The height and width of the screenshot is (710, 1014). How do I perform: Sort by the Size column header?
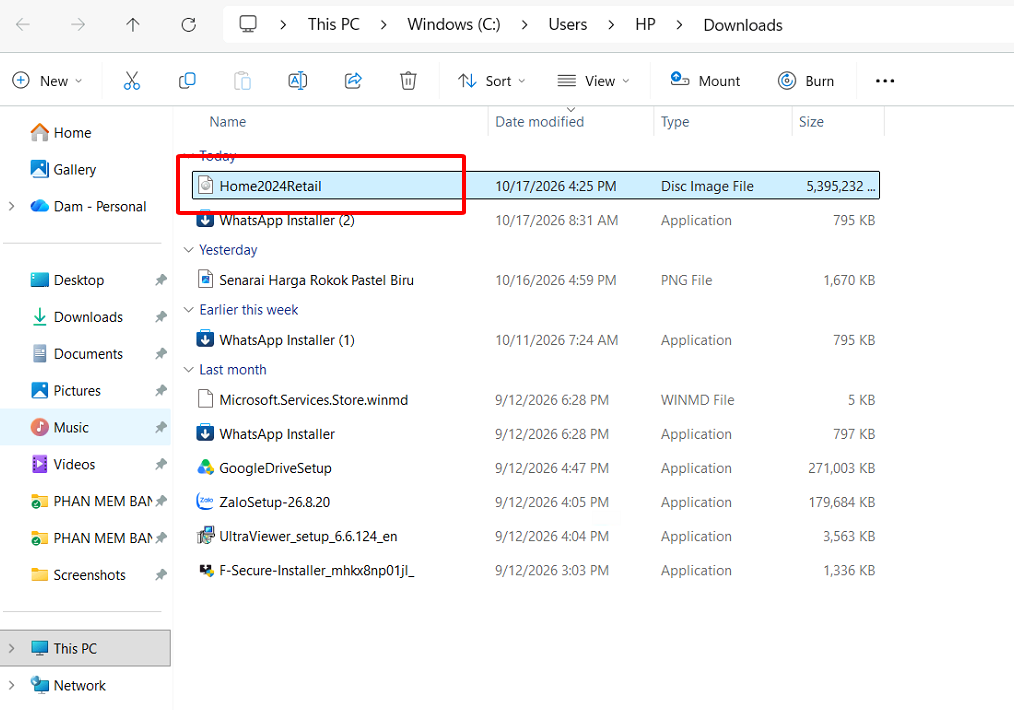pyautogui.click(x=811, y=122)
